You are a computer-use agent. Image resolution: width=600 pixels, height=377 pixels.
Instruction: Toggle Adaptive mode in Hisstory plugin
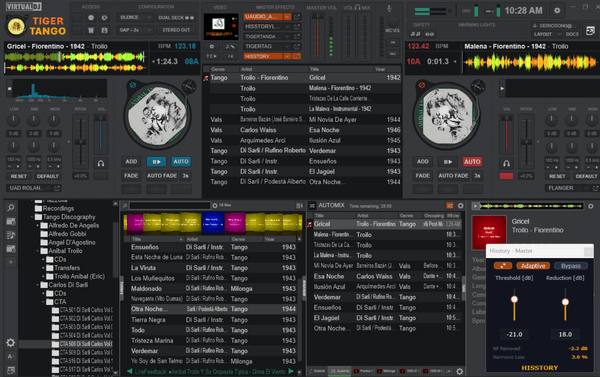(533, 266)
